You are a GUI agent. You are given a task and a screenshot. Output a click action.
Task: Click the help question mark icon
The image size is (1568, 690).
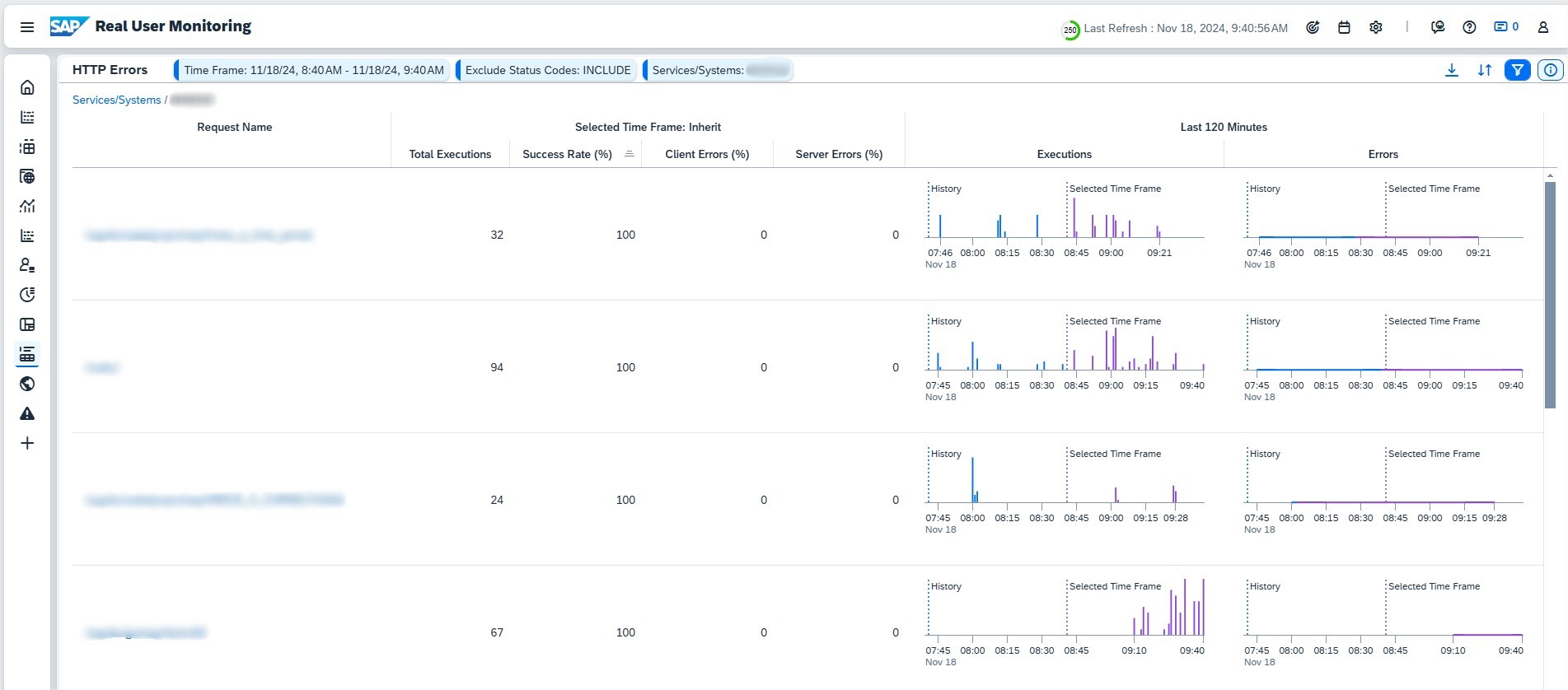coord(1469,27)
